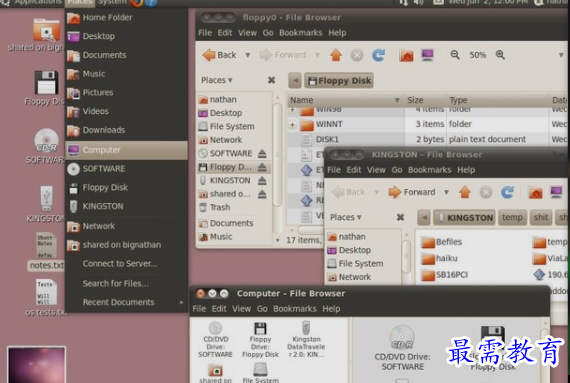The width and height of the screenshot is (570, 383).
Task: Select Floppy Drive icon in Computer window
Action: point(260,339)
